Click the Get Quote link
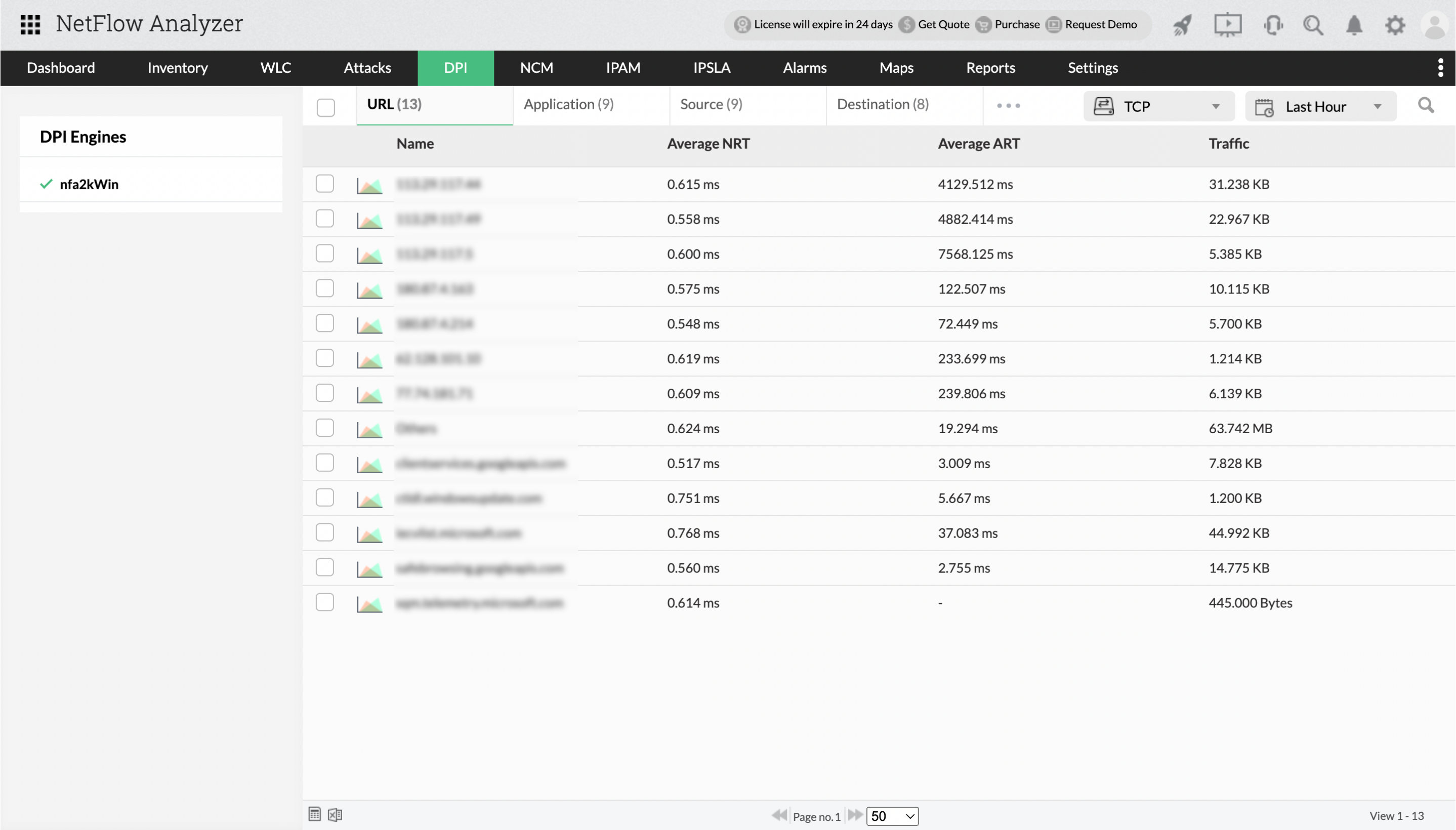This screenshot has width=1456, height=830. 943,24
